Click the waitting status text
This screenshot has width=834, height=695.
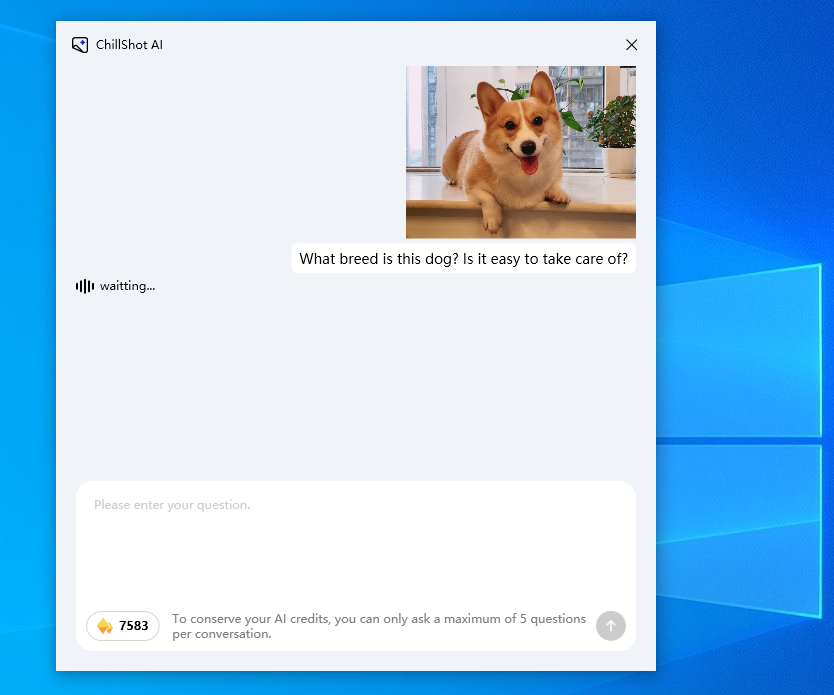pyautogui.click(x=126, y=286)
